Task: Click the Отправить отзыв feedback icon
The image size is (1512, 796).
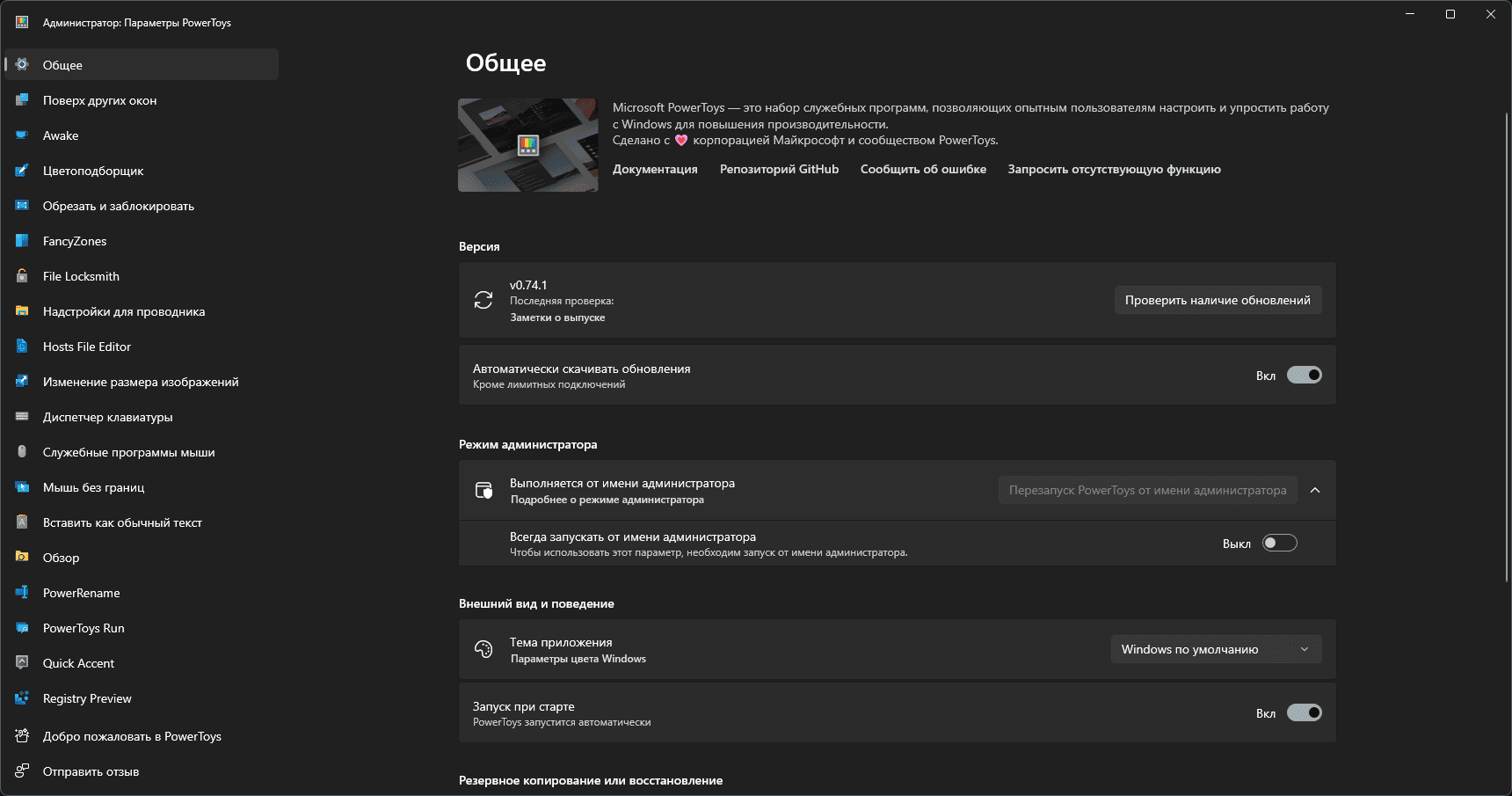Action: click(x=22, y=770)
